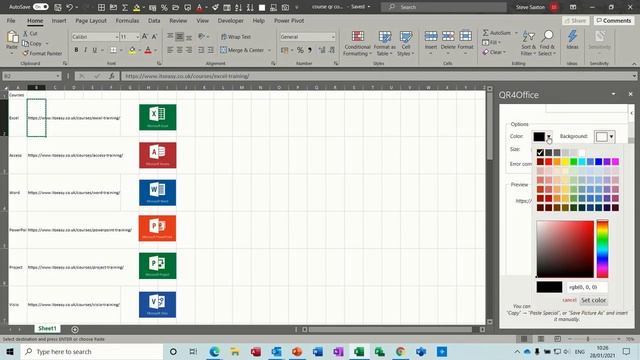Toggle Middle Align in Alignment group
640x360 pixels.
(180, 37)
